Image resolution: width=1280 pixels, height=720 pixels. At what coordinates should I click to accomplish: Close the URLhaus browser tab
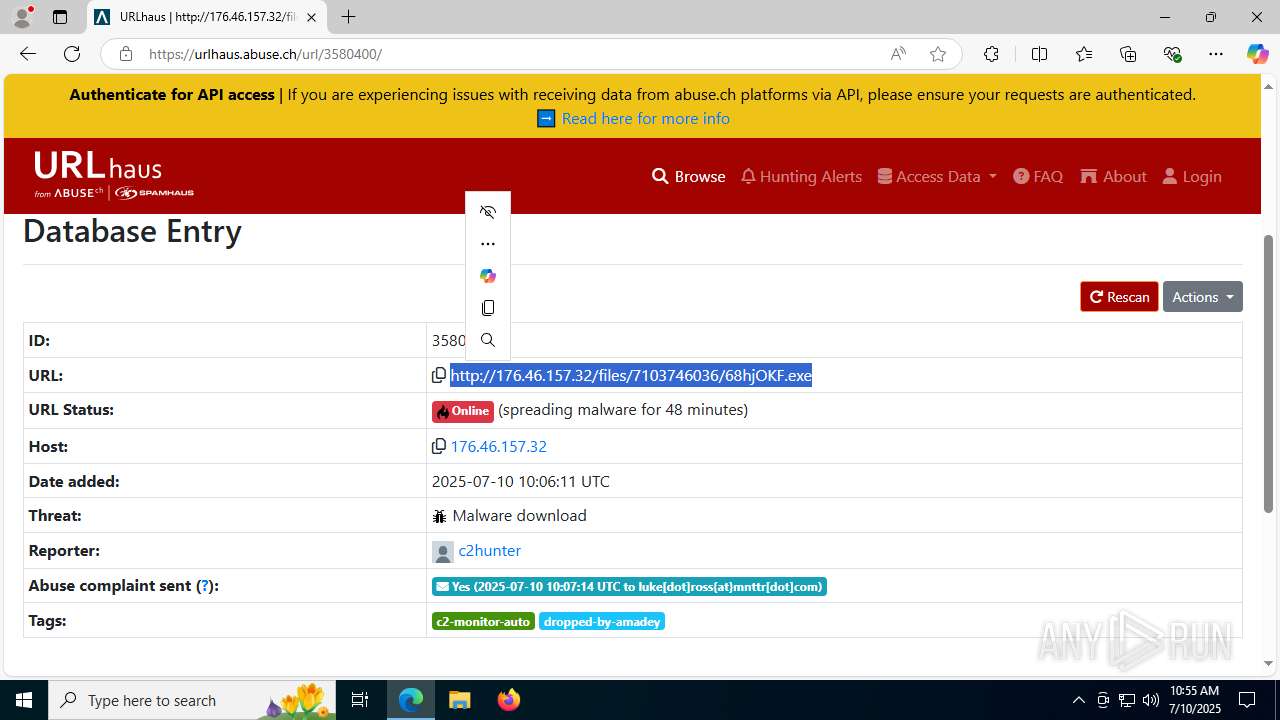(x=311, y=17)
